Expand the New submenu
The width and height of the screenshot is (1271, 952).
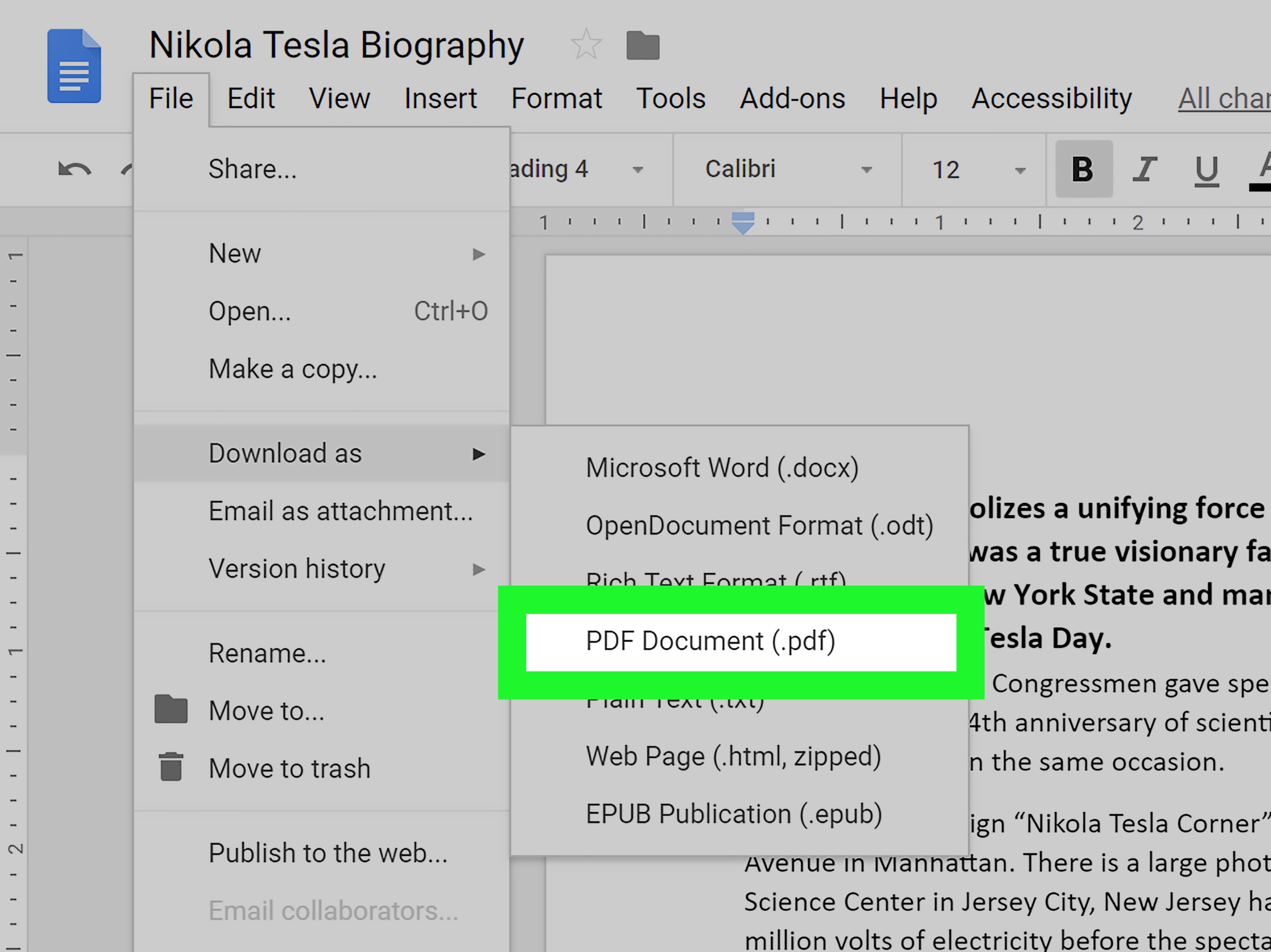pyautogui.click(x=320, y=252)
